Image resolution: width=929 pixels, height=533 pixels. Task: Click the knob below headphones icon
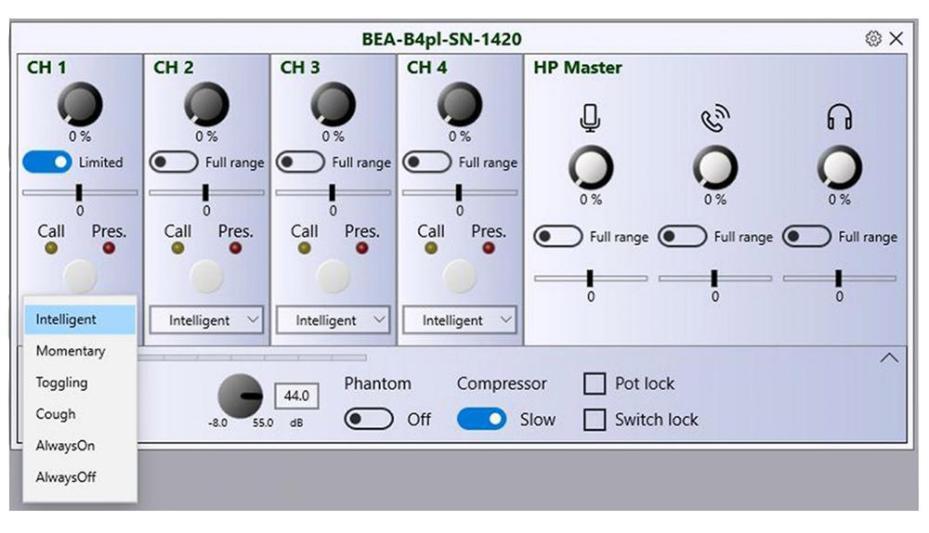[839, 168]
